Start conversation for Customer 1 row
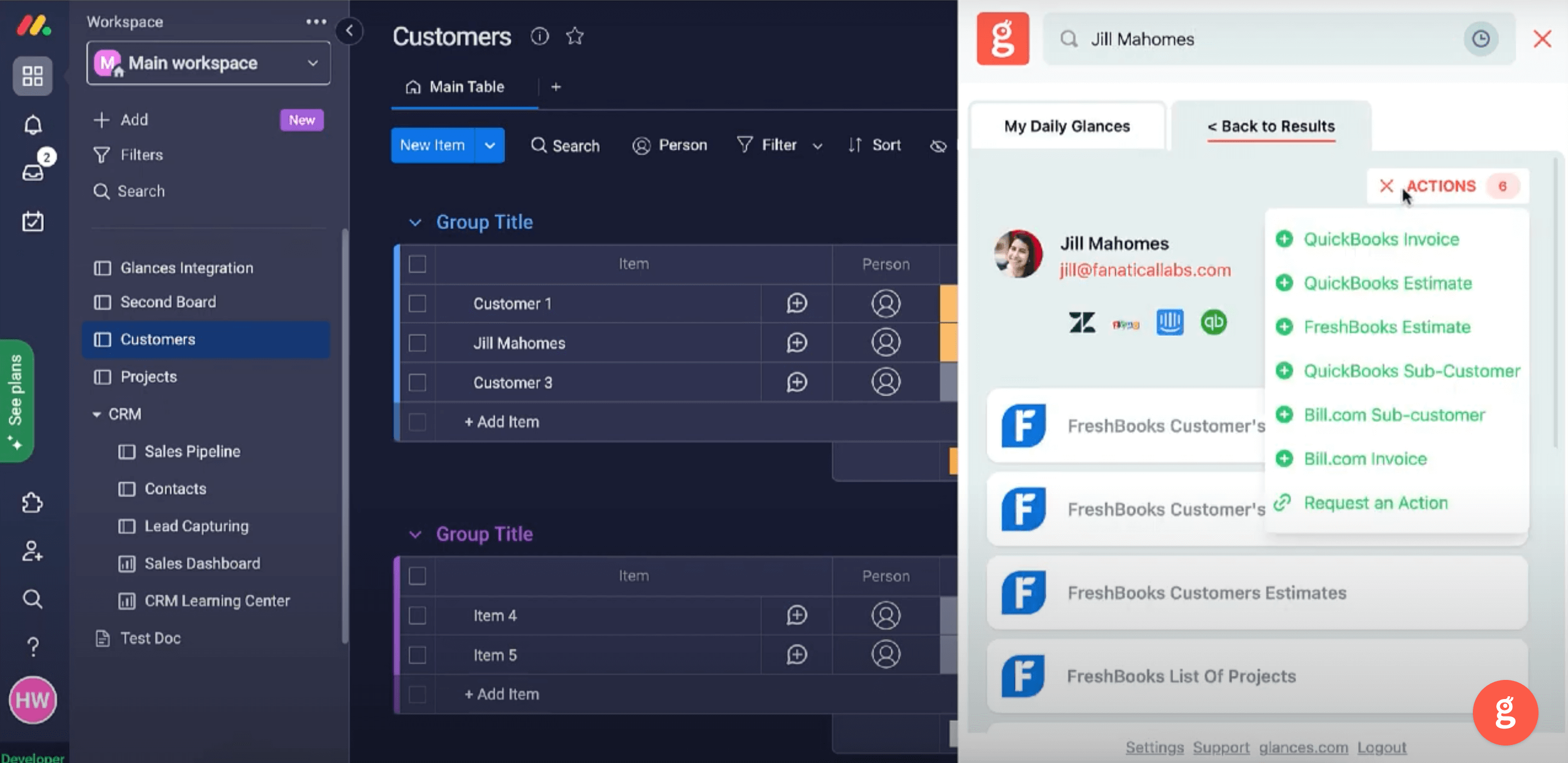The height and width of the screenshot is (763, 1568). coord(797,303)
